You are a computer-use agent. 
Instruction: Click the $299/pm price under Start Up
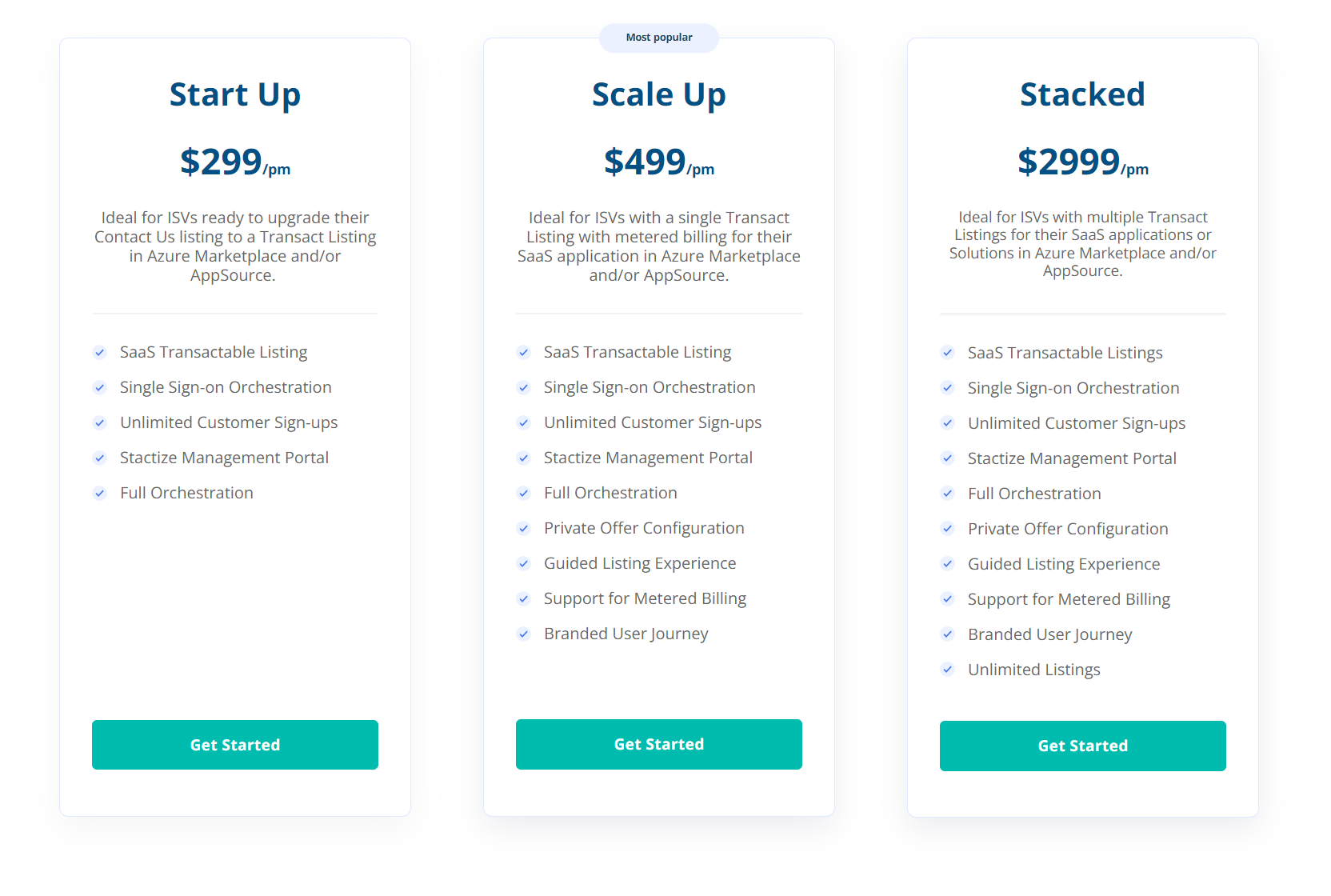tap(234, 162)
